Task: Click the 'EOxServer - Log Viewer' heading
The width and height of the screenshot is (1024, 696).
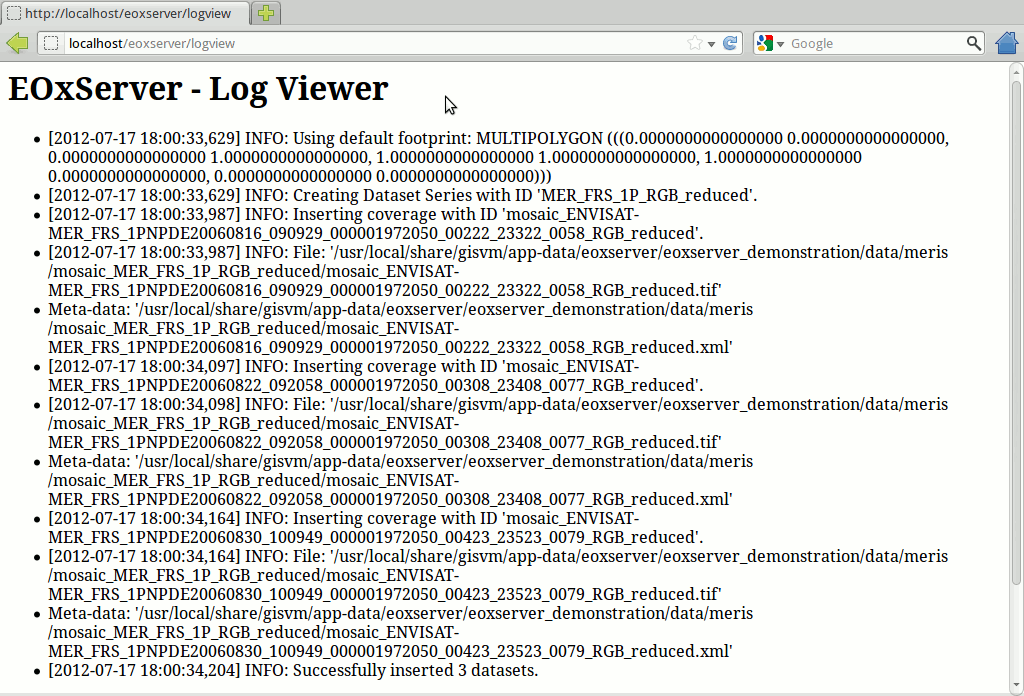Action: 198,88
